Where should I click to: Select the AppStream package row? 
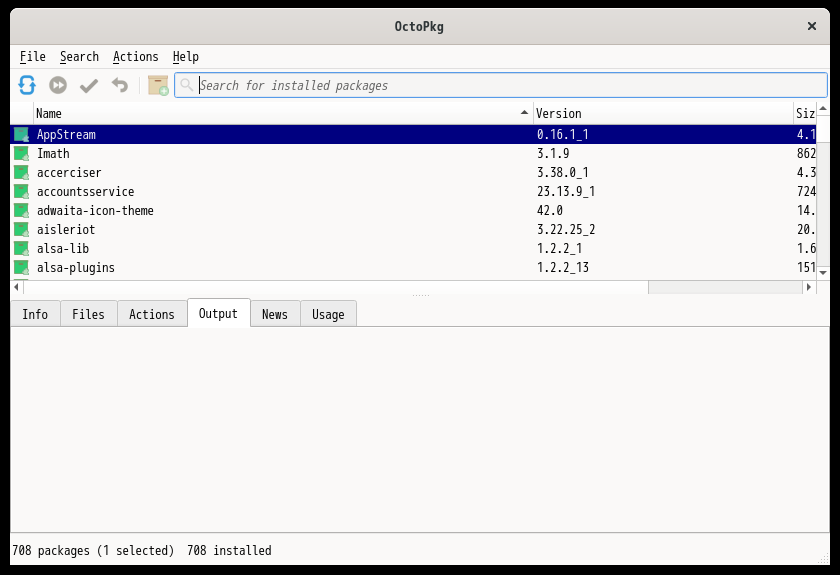pos(414,135)
